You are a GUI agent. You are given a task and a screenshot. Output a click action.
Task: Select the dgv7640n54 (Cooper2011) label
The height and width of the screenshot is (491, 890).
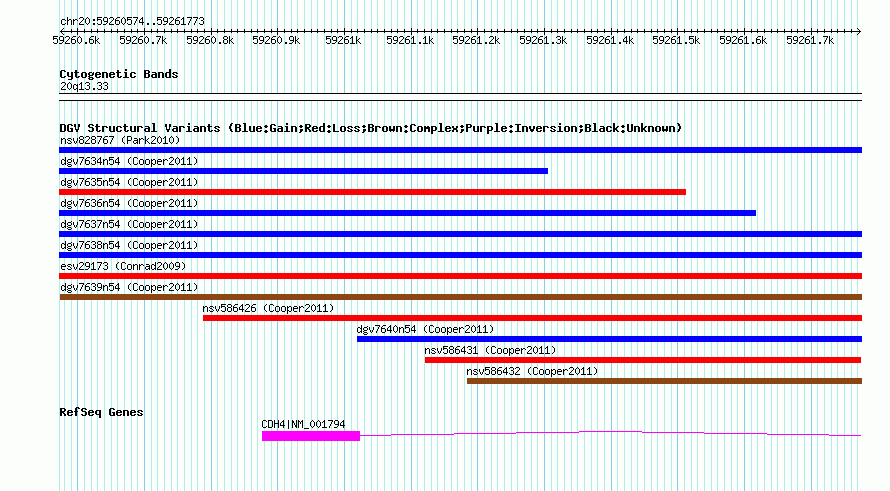[x=425, y=329]
